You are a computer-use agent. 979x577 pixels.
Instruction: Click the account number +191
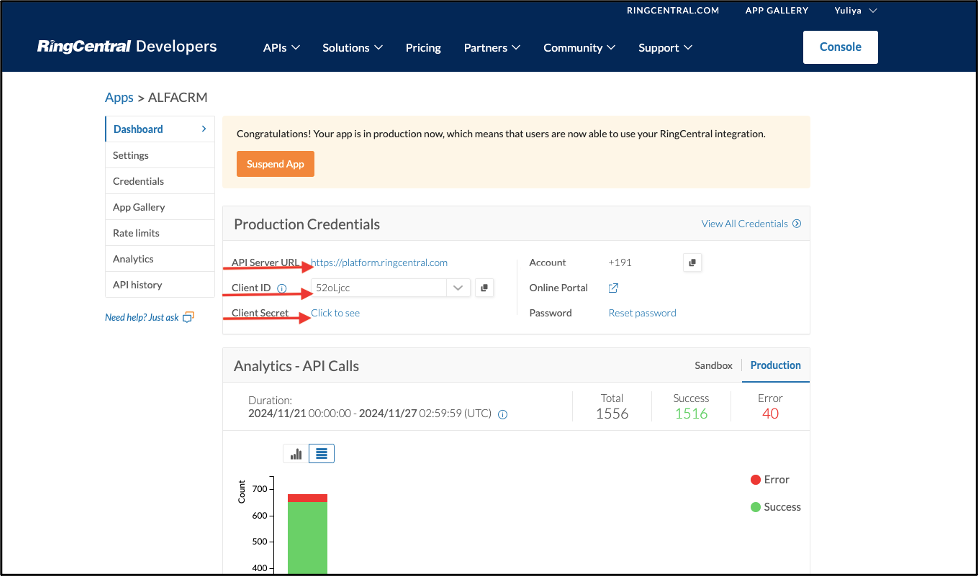click(620, 263)
